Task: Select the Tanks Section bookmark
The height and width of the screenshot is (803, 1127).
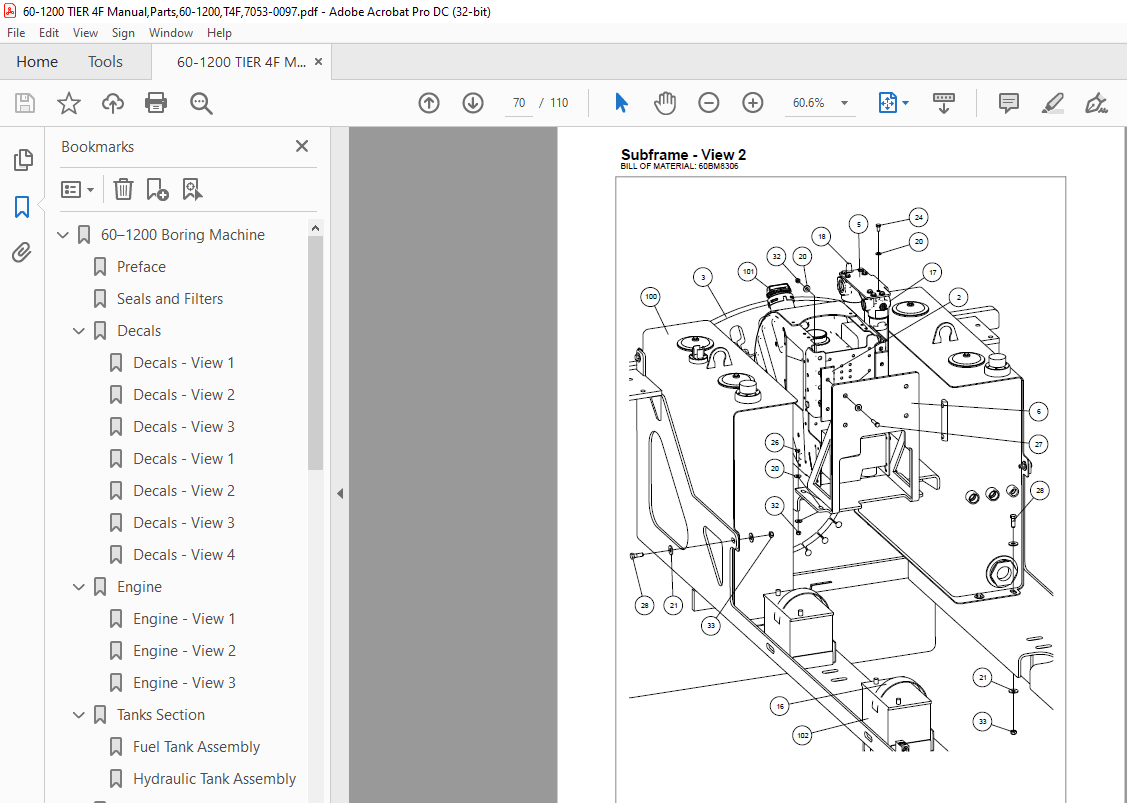Action: (x=161, y=715)
